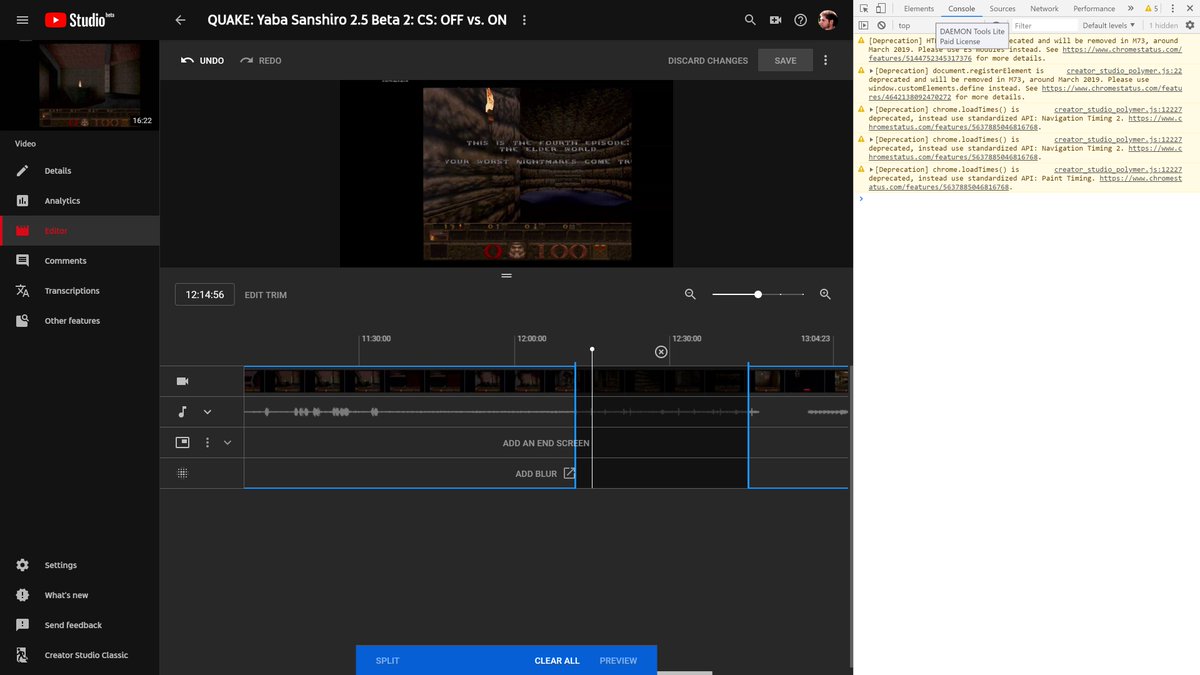Expand the document.registerElement deprecation message
The image size is (1200, 675).
(x=872, y=71)
